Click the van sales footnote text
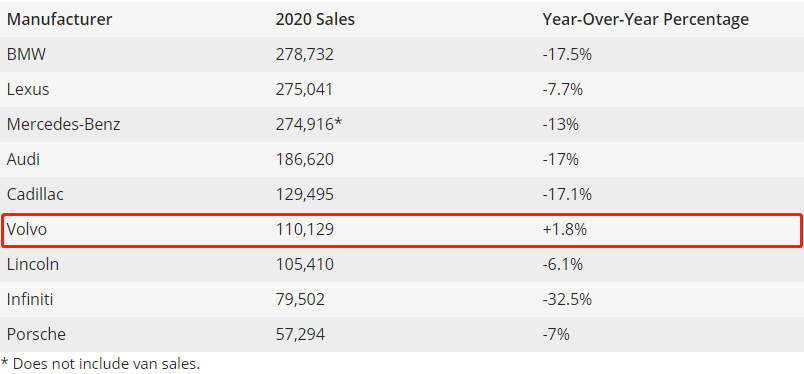The width and height of the screenshot is (804, 374). (x=100, y=364)
